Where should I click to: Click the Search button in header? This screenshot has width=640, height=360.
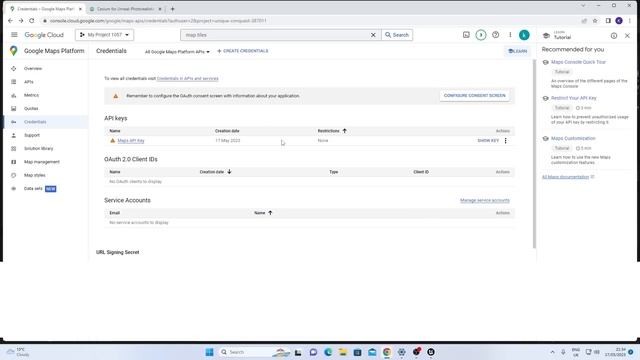click(x=397, y=35)
